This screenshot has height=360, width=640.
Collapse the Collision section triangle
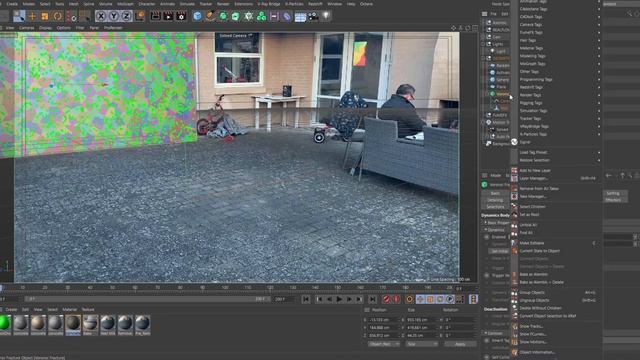tap(486, 333)
